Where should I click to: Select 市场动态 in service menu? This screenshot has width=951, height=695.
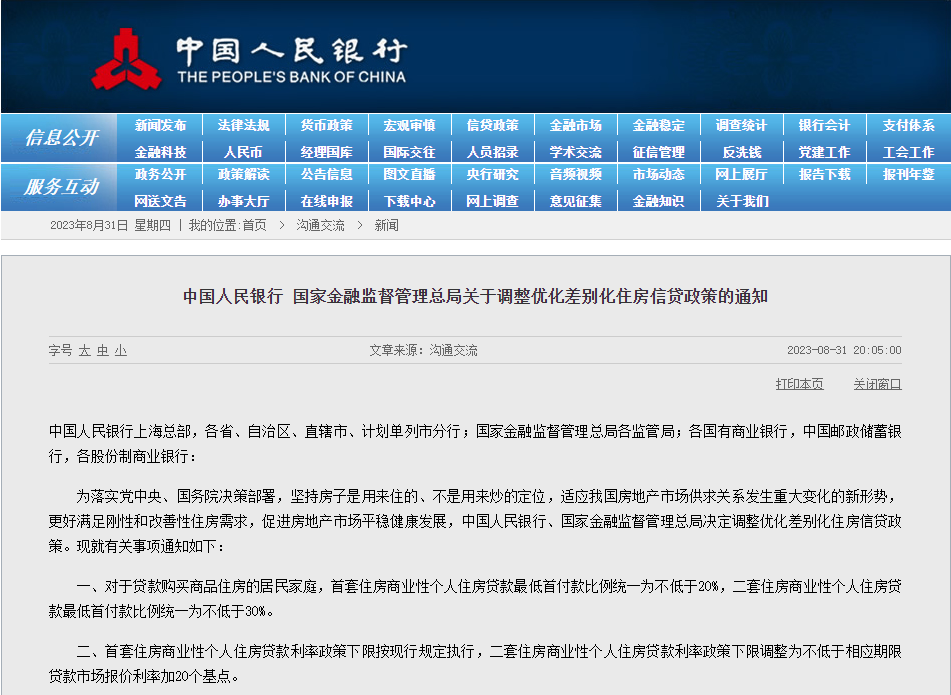[659, 175]
